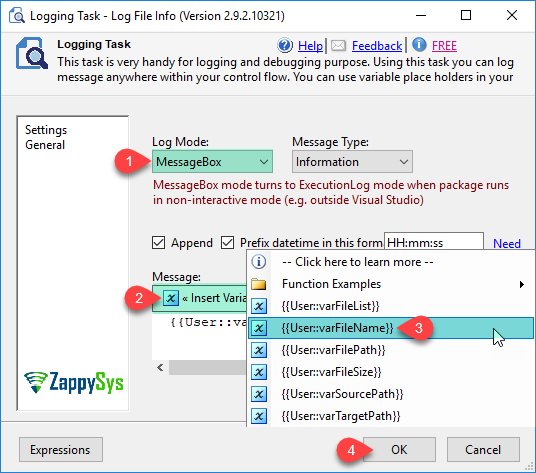Image resolution: width=536 pixels, height=473 pixels.
Task: Click the Insert Variable icon in Message toolbar
Action: tap(171, 298)
